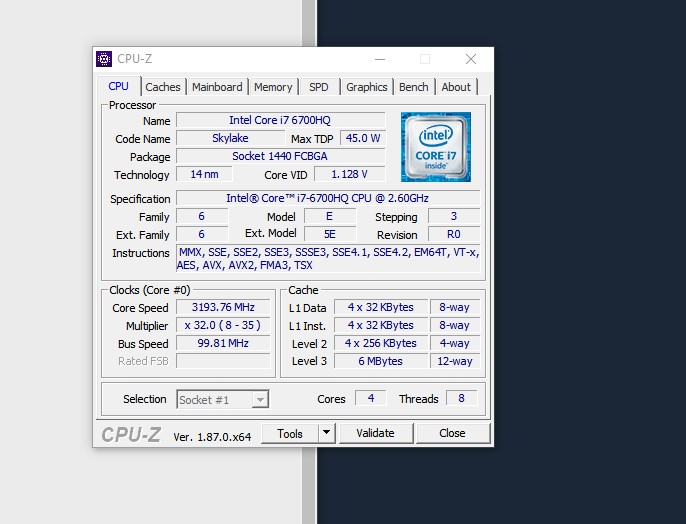Minimize the CPU-Z window

pos(380,59)
